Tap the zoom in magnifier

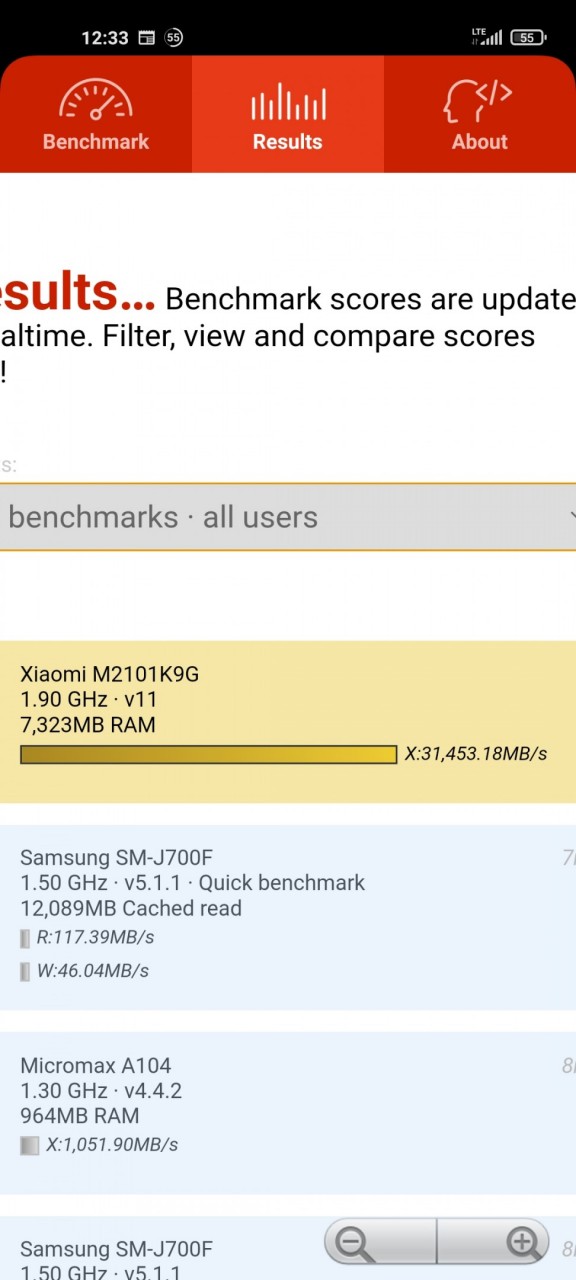pos(523,1244)
